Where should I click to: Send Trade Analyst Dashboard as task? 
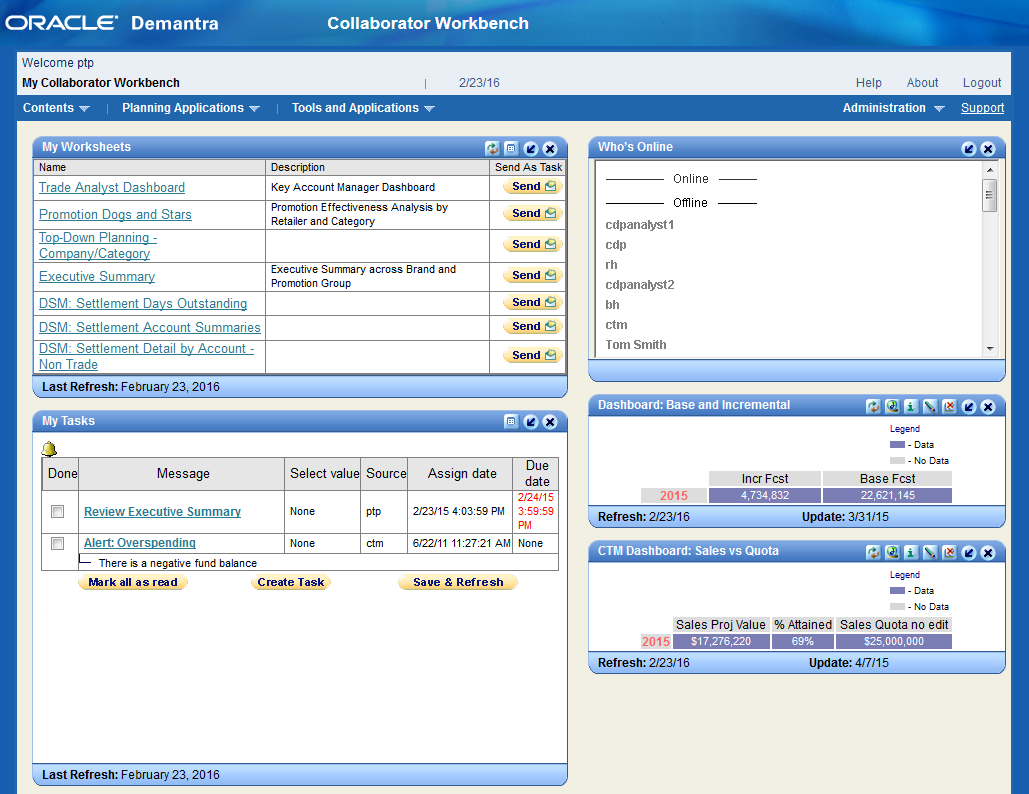pyautogui.click(x=534, y=186)
